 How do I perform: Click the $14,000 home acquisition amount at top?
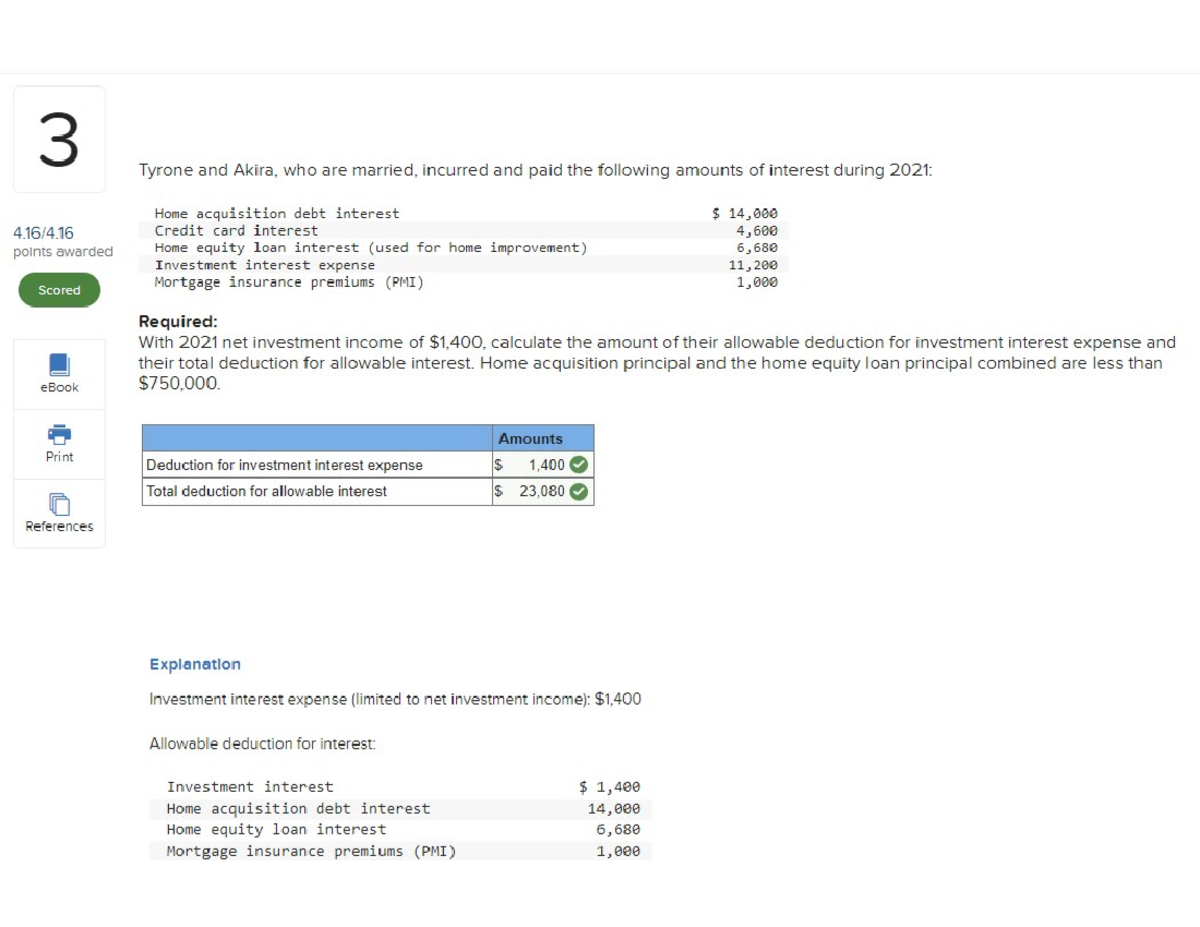click(745, 213)
